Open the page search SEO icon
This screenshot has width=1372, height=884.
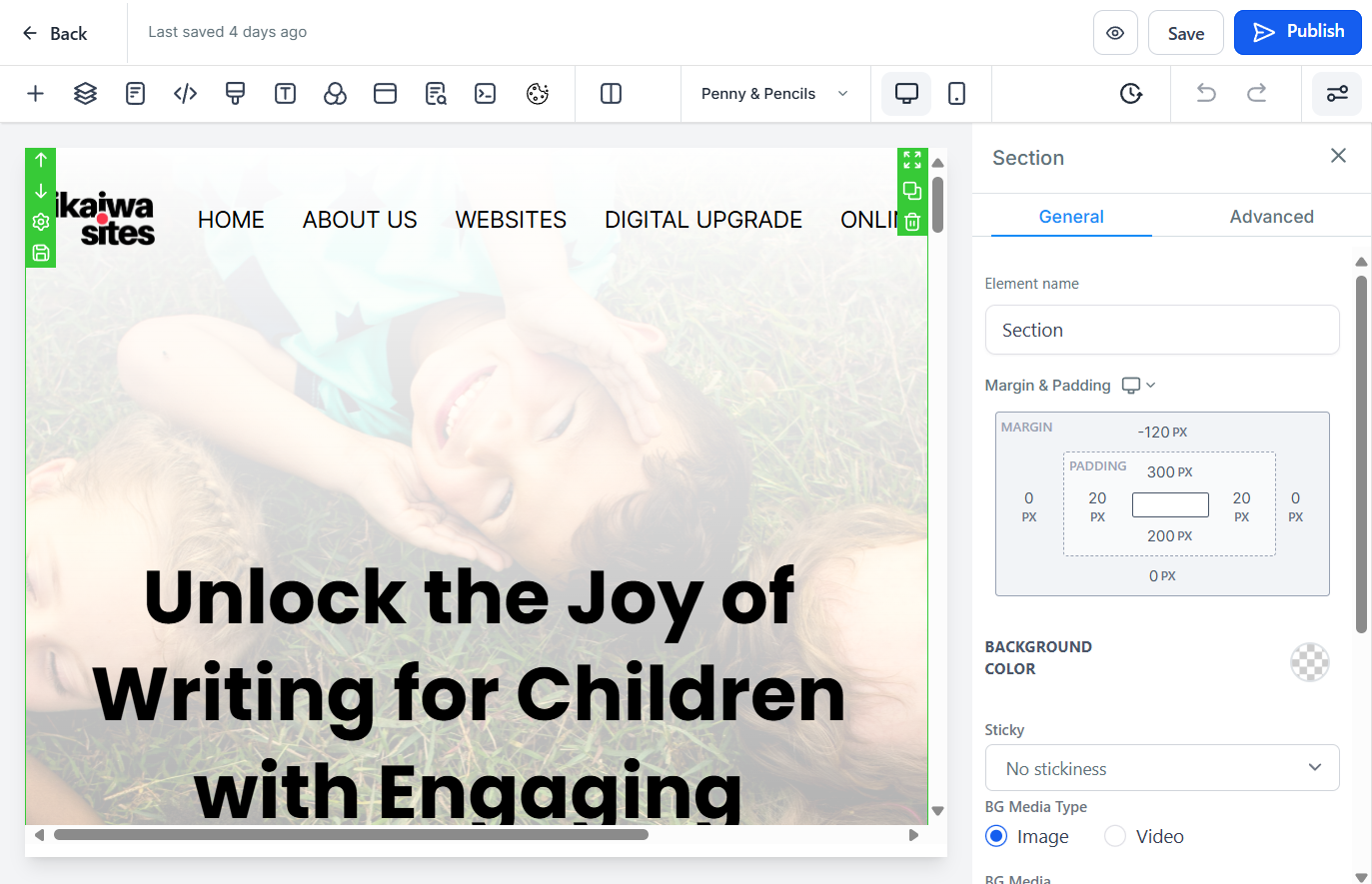(436, 94)
